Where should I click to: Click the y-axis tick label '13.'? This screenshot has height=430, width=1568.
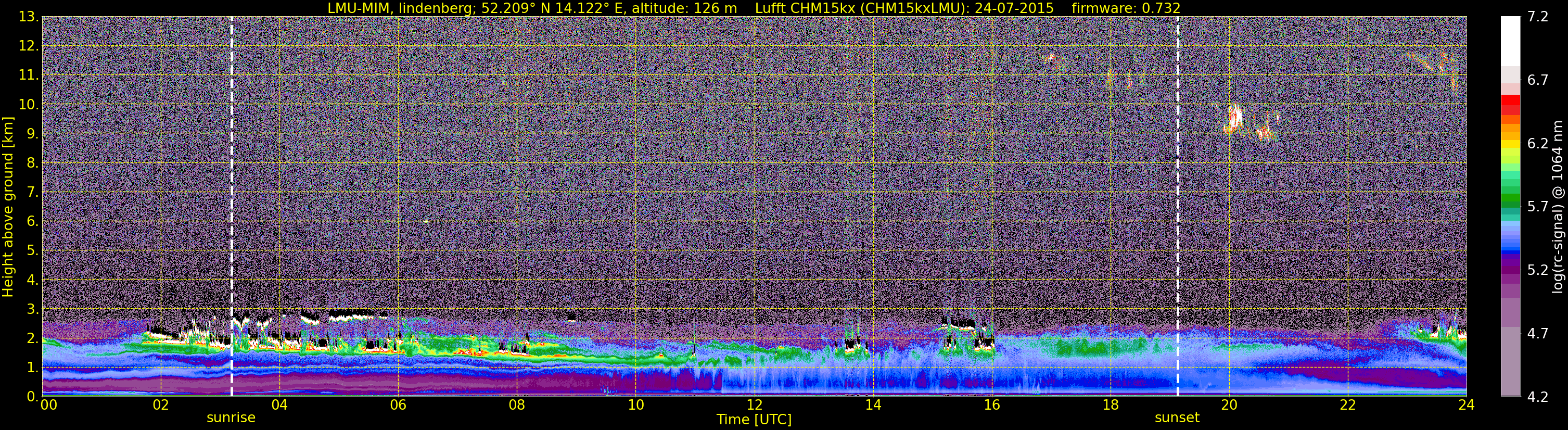click(x=29, y=17)
